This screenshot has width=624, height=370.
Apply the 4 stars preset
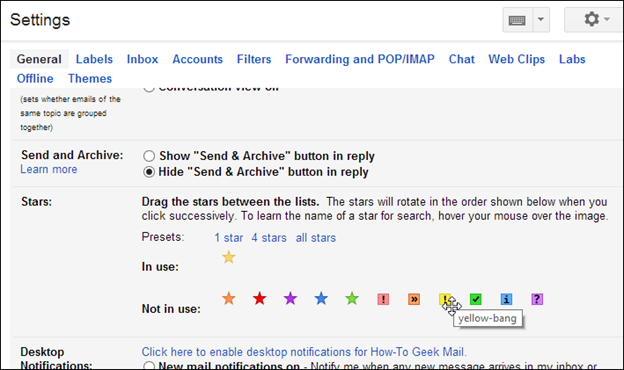point(269,238)
